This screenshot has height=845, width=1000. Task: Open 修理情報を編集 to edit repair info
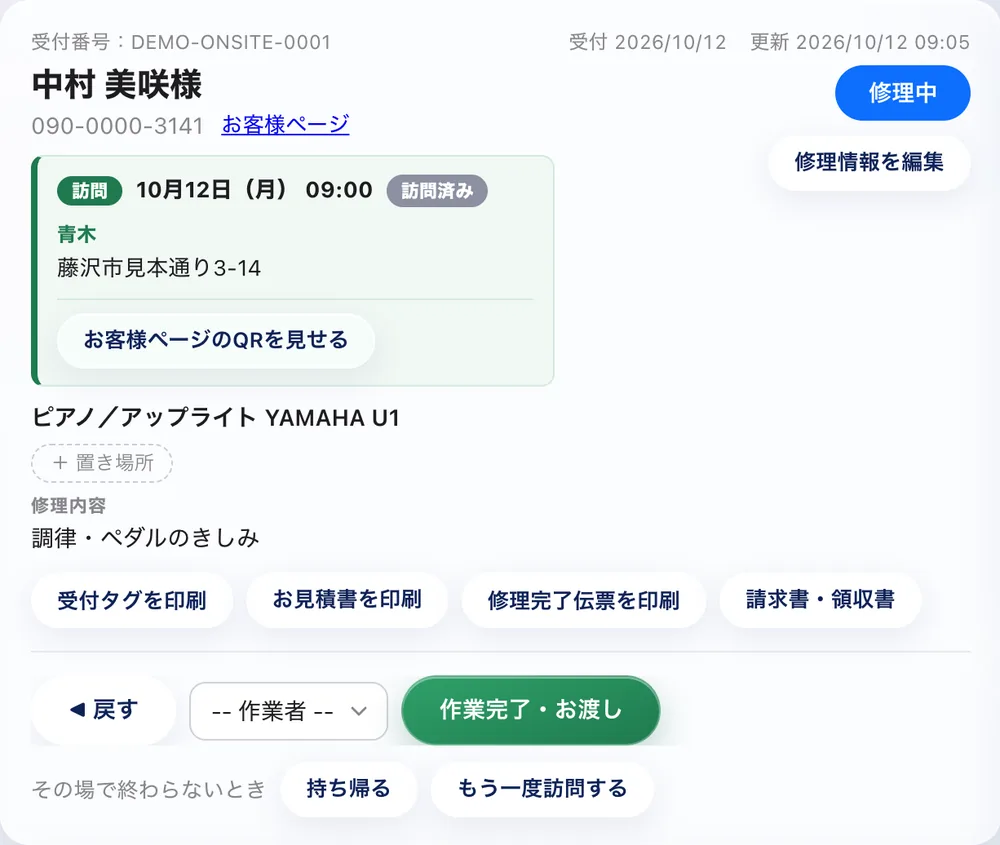(869, 162)
